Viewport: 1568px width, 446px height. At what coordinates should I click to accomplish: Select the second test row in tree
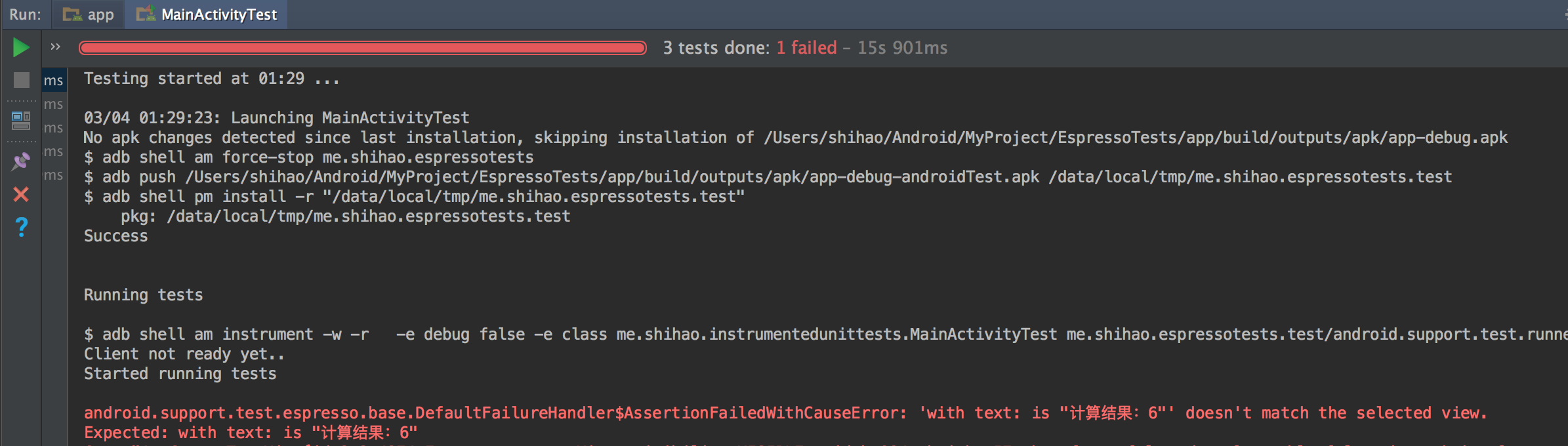point(54,104)
